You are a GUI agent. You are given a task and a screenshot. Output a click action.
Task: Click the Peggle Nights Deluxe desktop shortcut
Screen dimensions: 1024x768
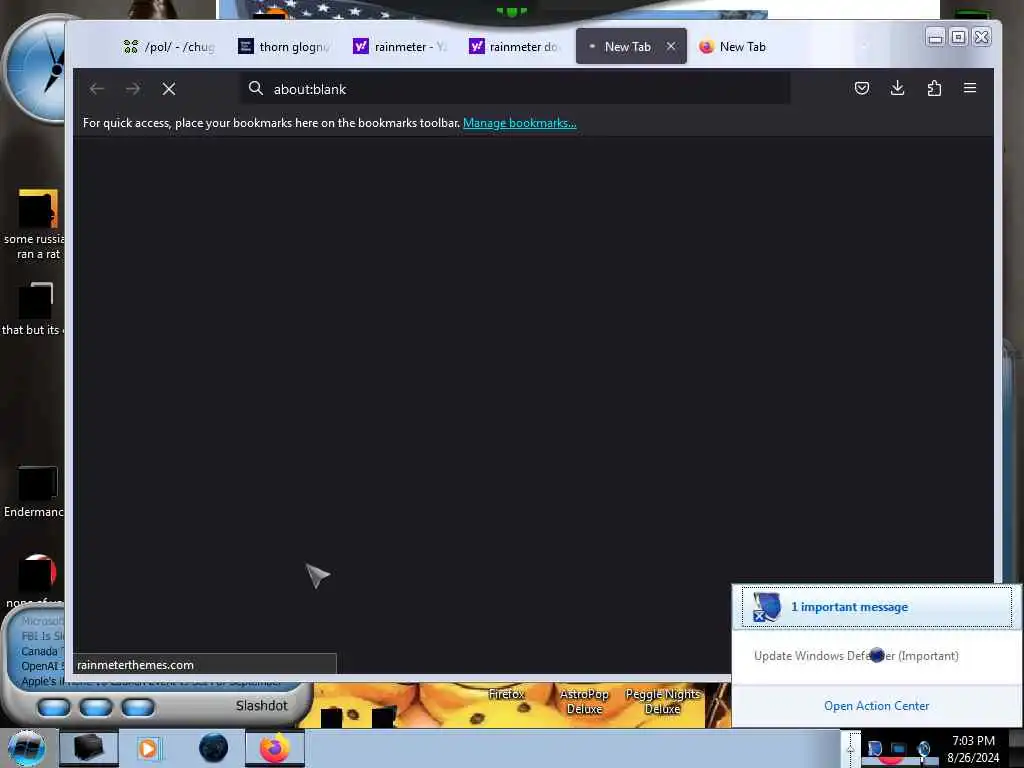click(662, 701)
